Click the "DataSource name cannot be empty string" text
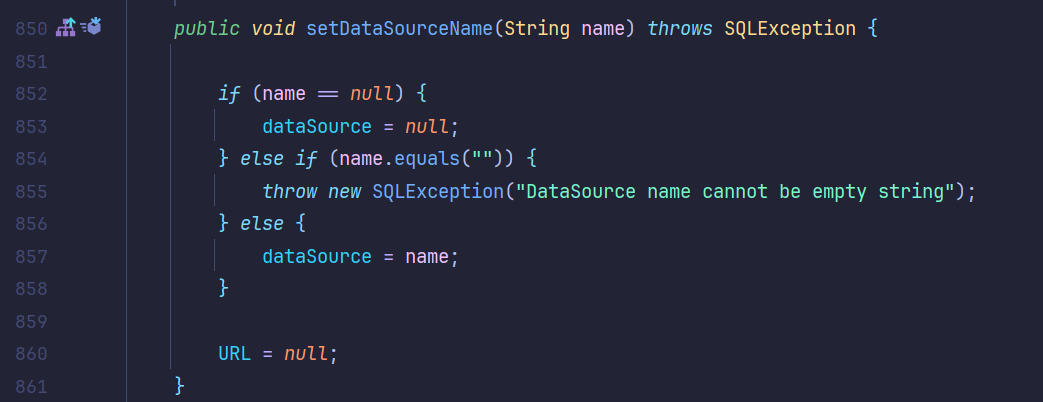Image resolution: width=1043 pixels, height=402 pixels. click(735, 191)
